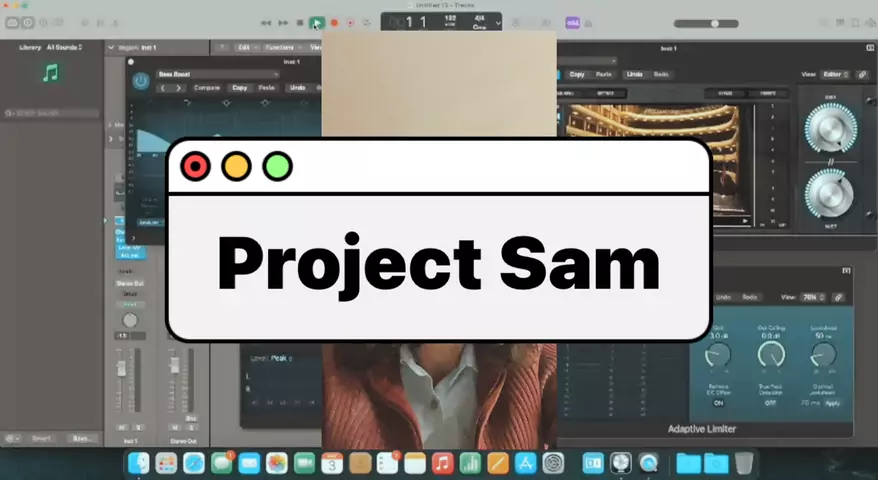Image resolution: width=878 pixels, height=480 pixels.
Task: Open the Adaptive Limiter view percentage dropdown
Action: click(x=814, y=297)
